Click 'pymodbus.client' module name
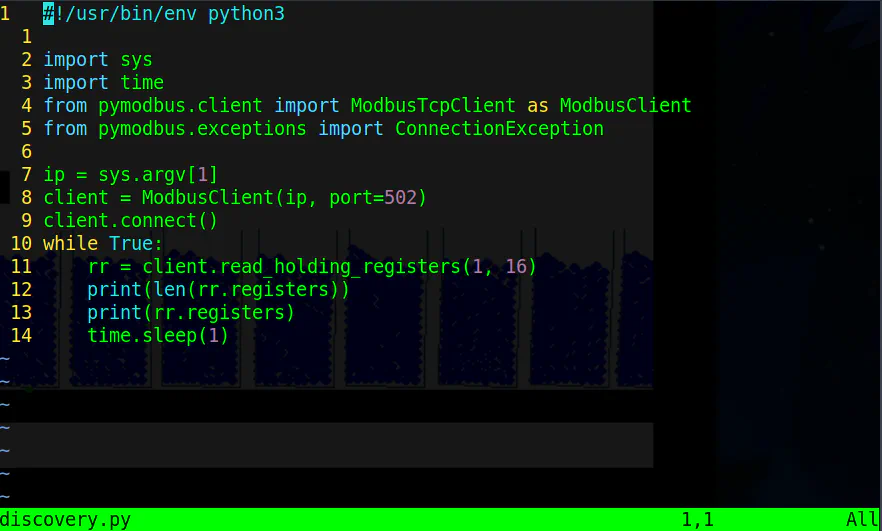Viewport: 882px width, 531px height. click(x=180, y=106)
